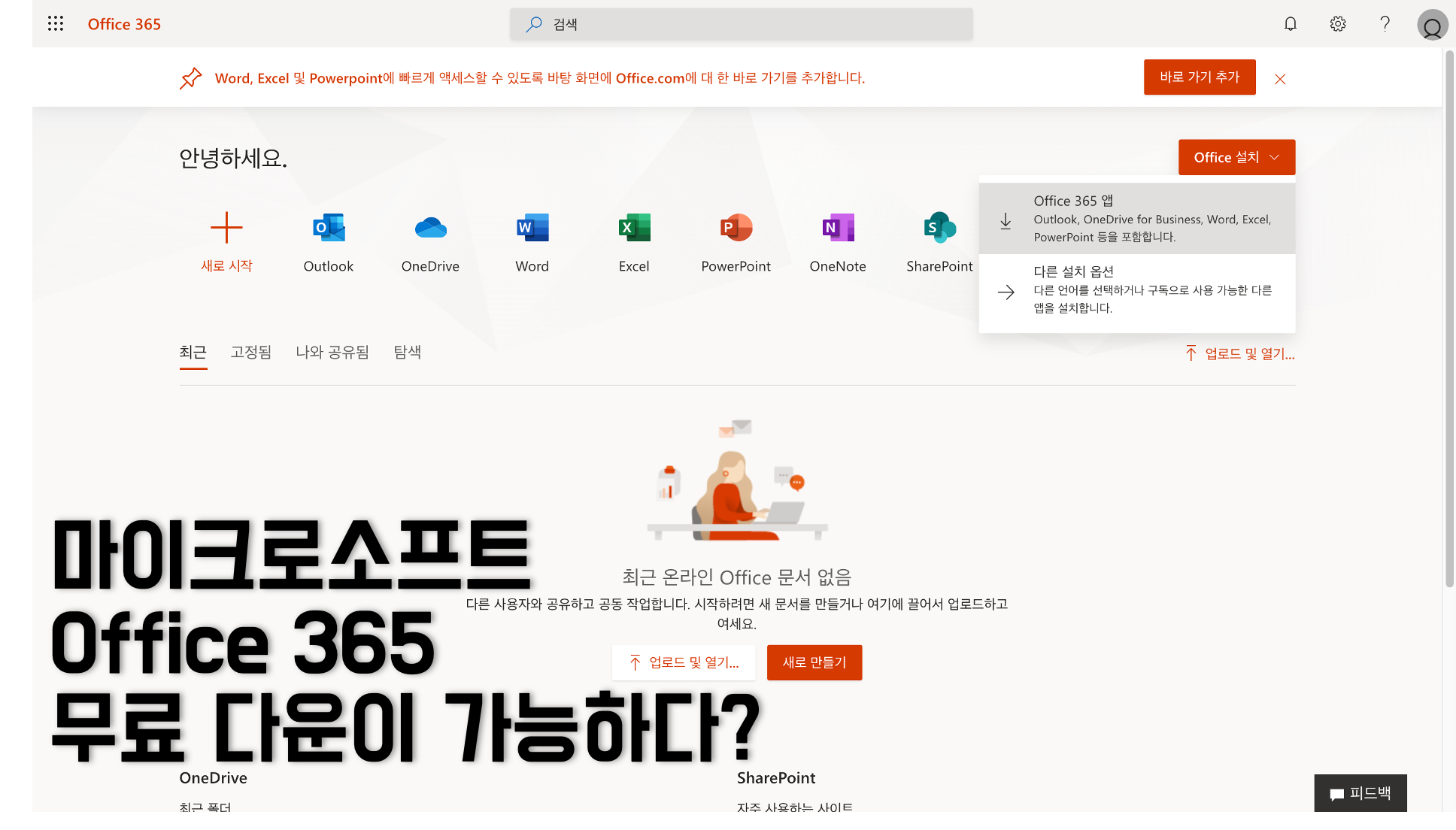Image resolution: width=1456 pixels, height=830 pixels.
Task: Dismiss the shortcut banner with X
Action: pyautogui.click(x=1280, y=79)
